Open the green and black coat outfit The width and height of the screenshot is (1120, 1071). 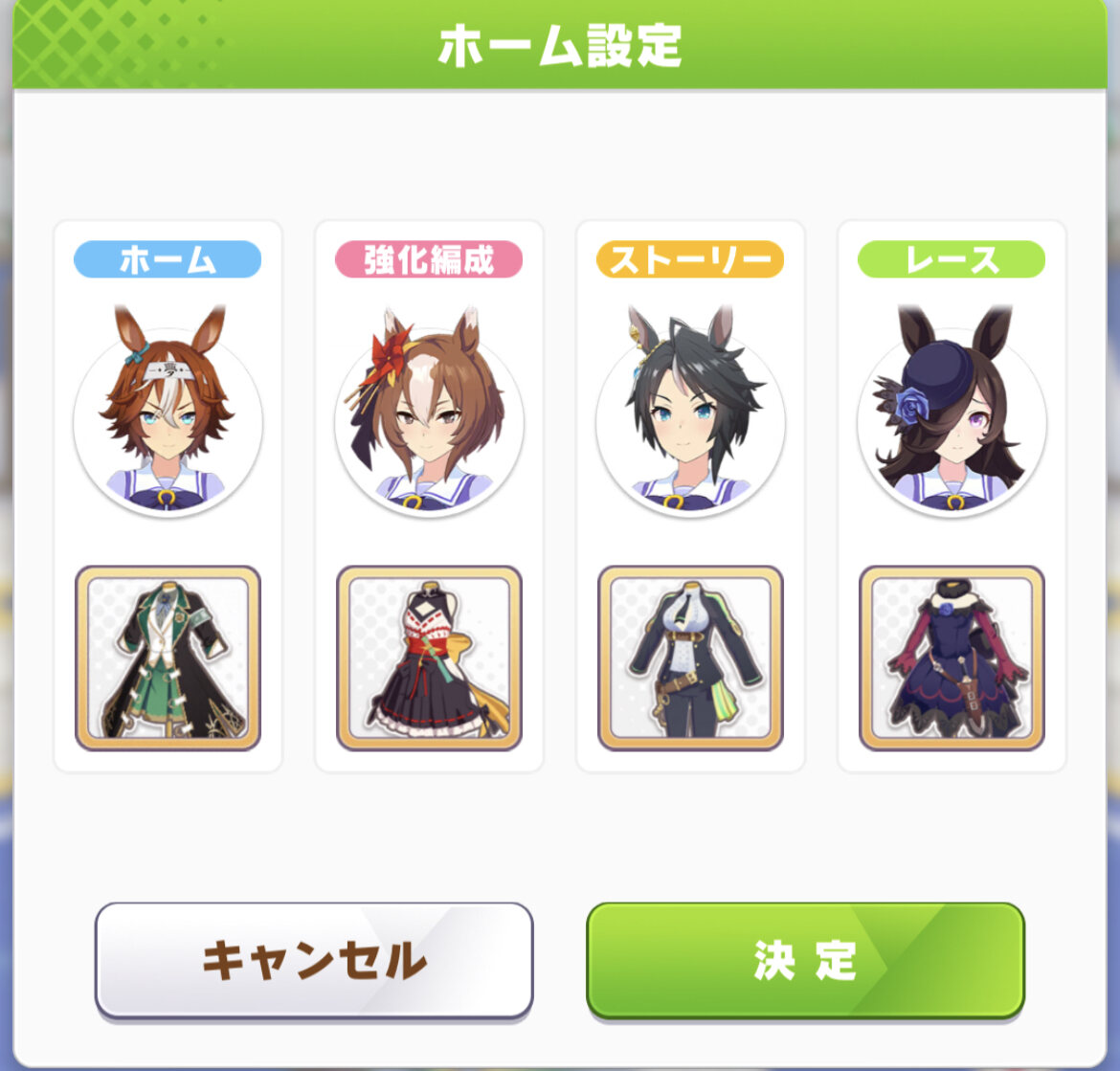click(168, 658)
